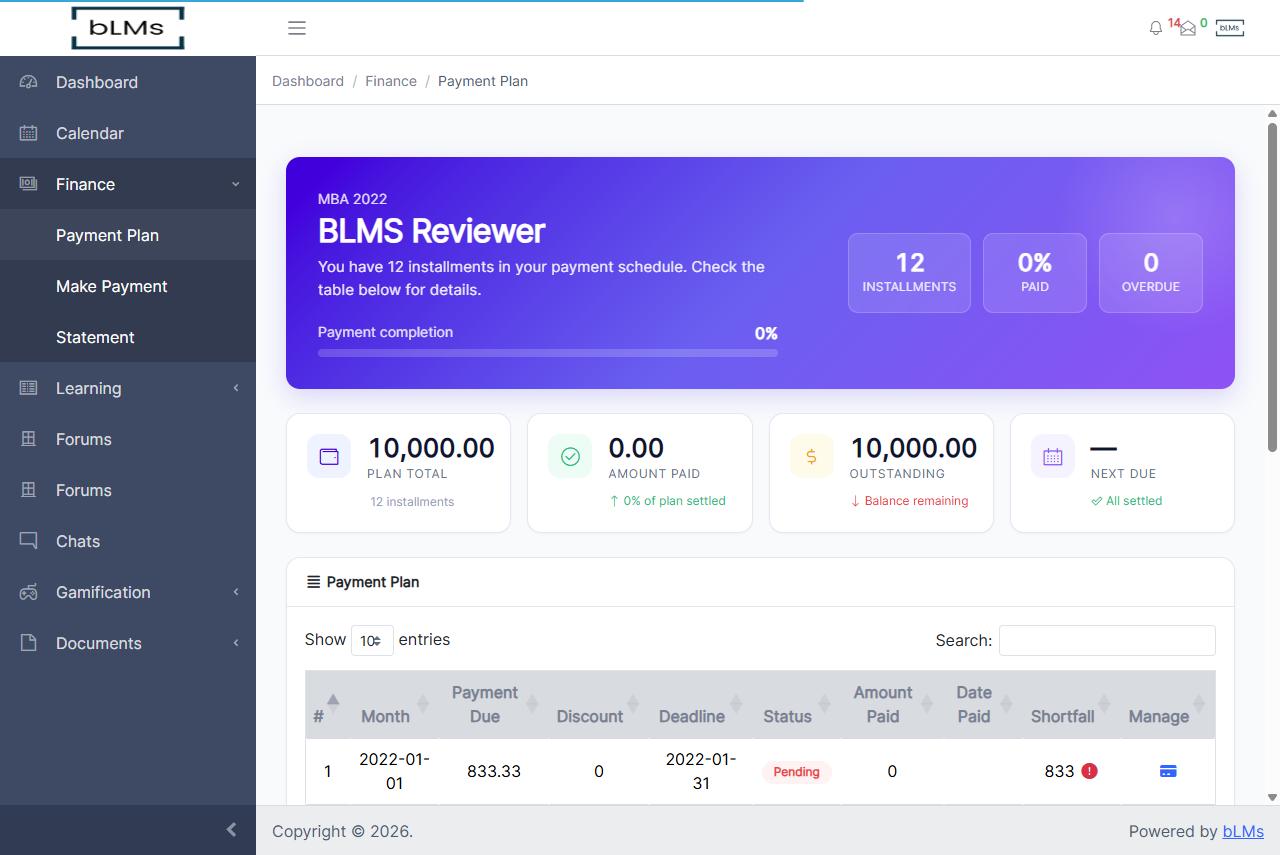
Task: Open the Show entries count dropdown
Action: 372,640
